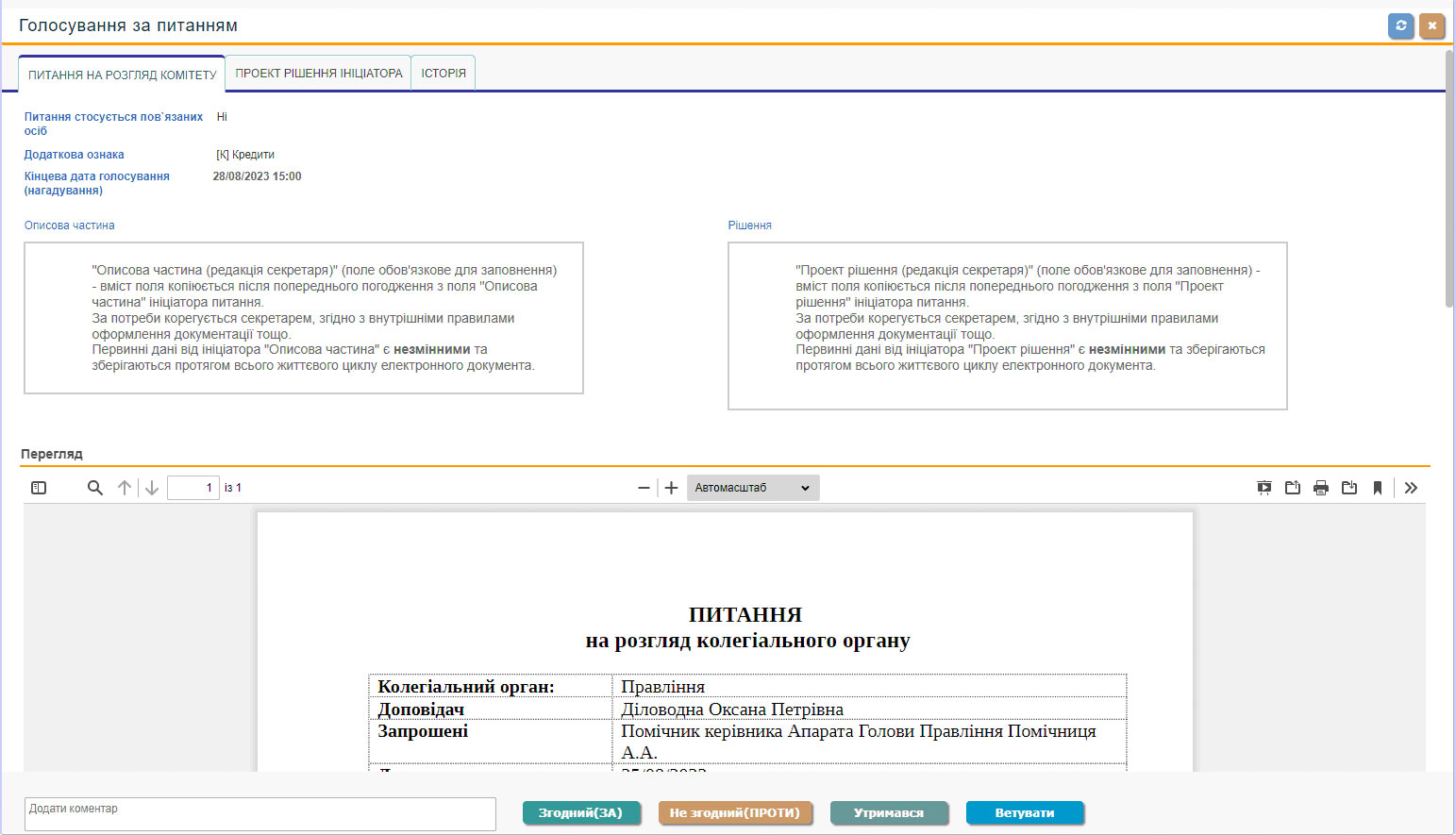Open the Автомасштаб zoom dropdown
The image size is (1456, 835).
(x=753, y=488)
